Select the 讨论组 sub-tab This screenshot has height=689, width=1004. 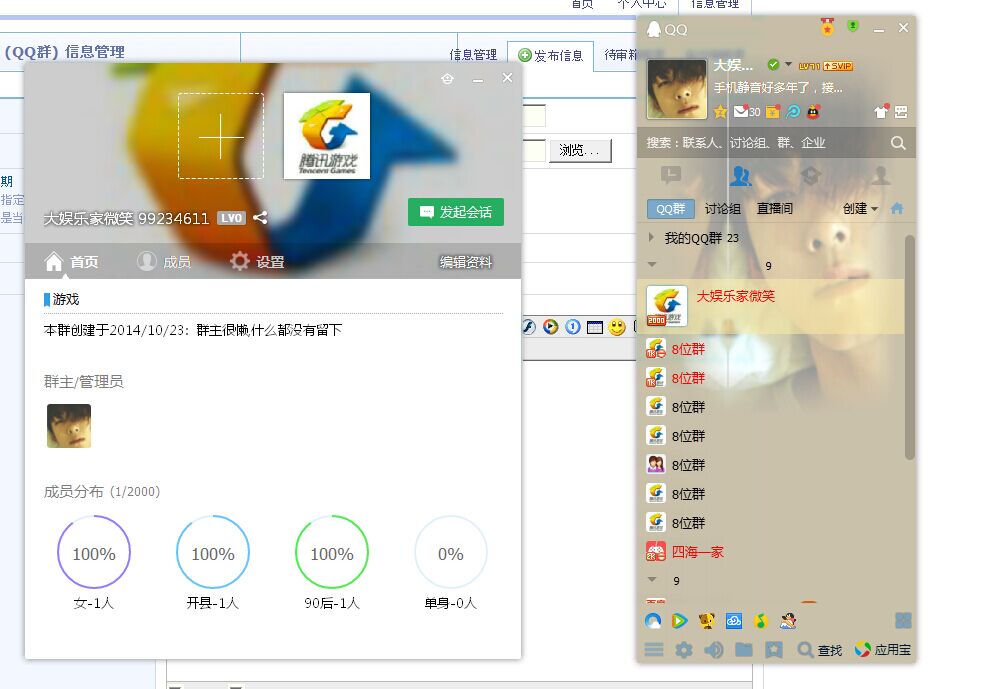click(x=723, y=209)
